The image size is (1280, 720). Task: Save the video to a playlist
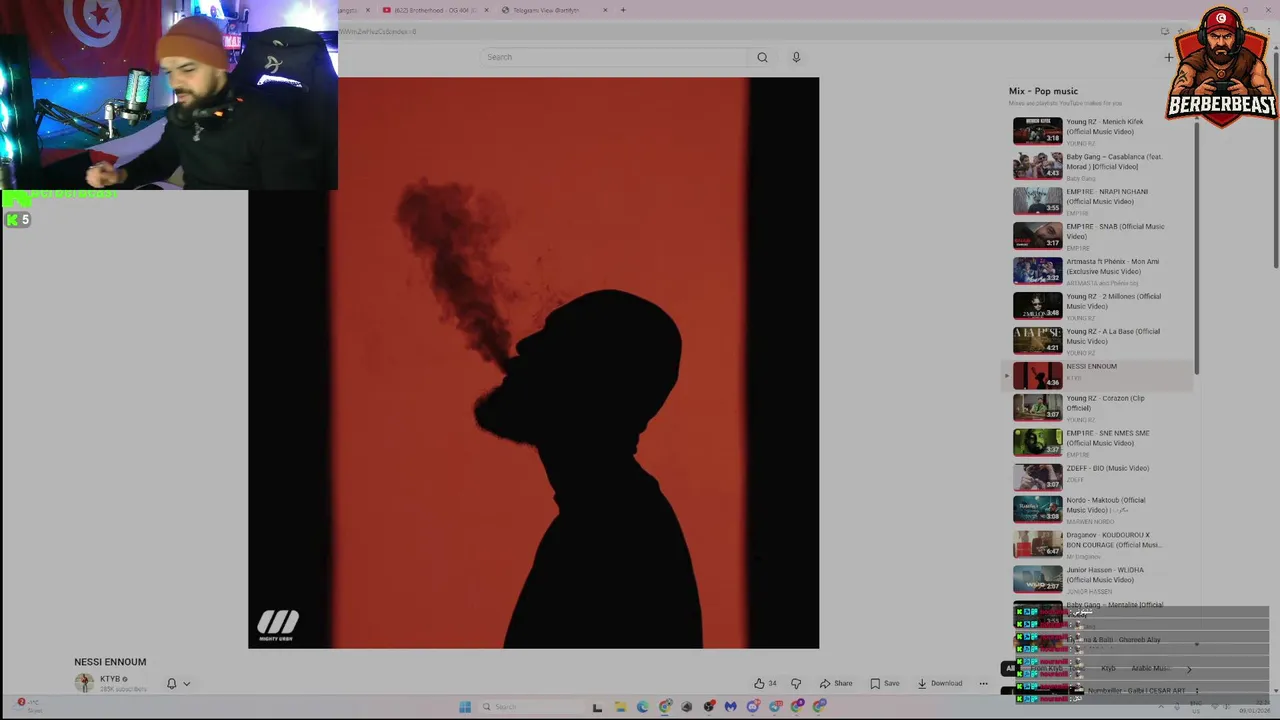point(884,683)
